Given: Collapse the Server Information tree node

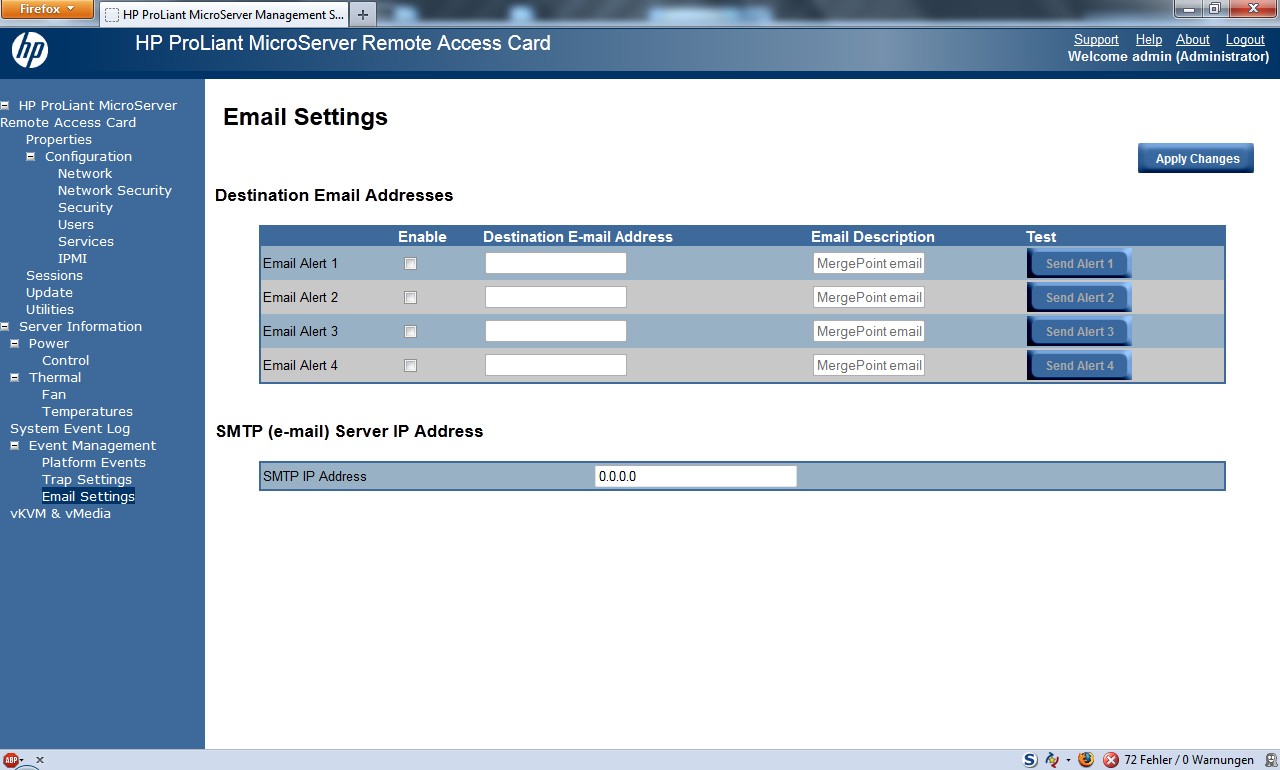Looking at the screenshot, I should (x=5, y=326).
